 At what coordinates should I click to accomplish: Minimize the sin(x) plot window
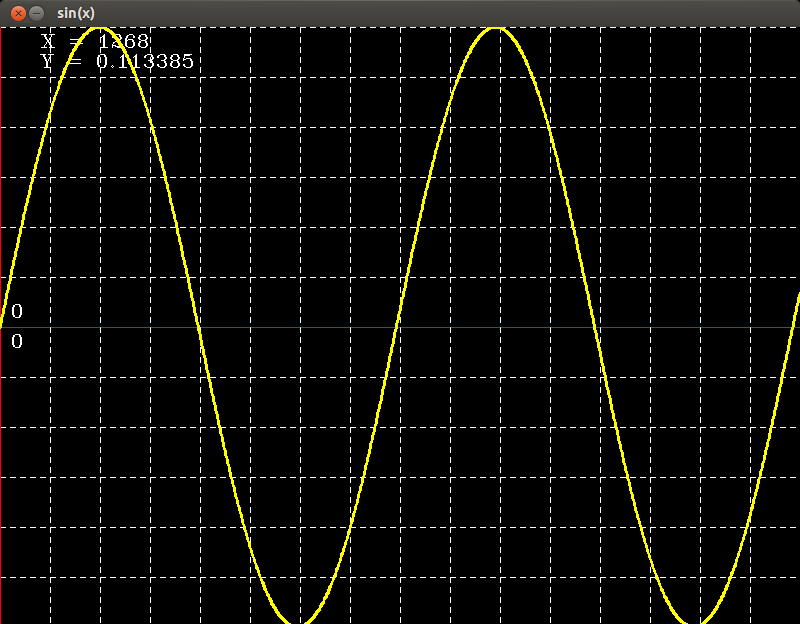click(37, 12)
